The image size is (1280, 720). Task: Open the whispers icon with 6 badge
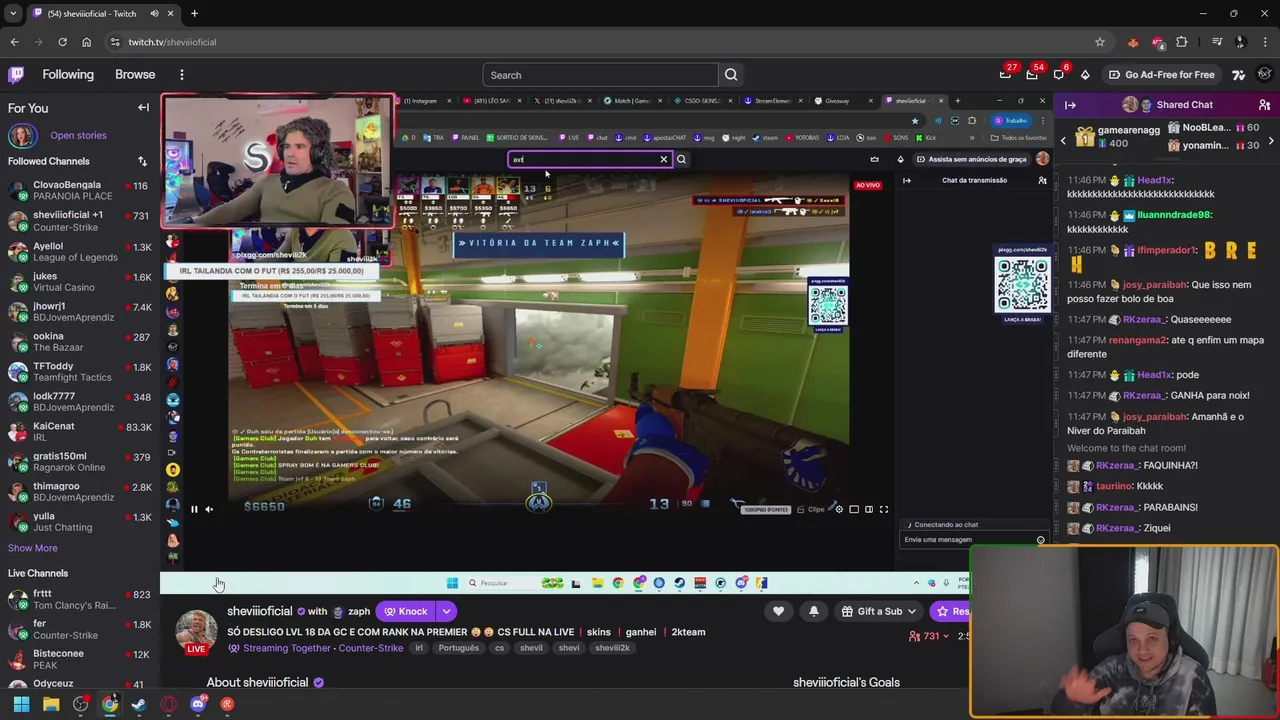1059,75
